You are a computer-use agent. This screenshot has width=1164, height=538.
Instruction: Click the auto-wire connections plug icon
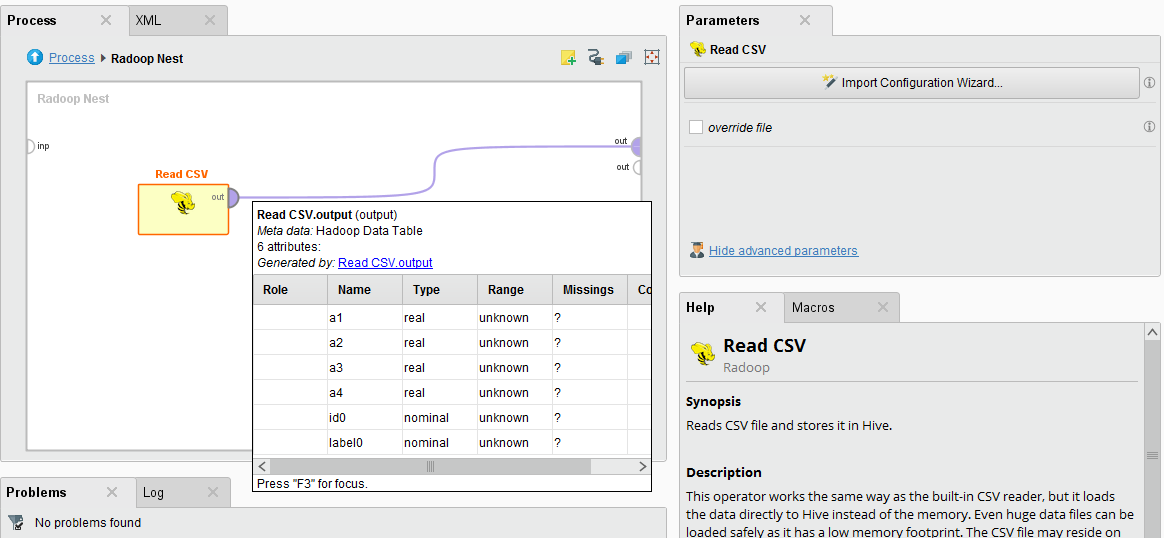pos(596,58)
